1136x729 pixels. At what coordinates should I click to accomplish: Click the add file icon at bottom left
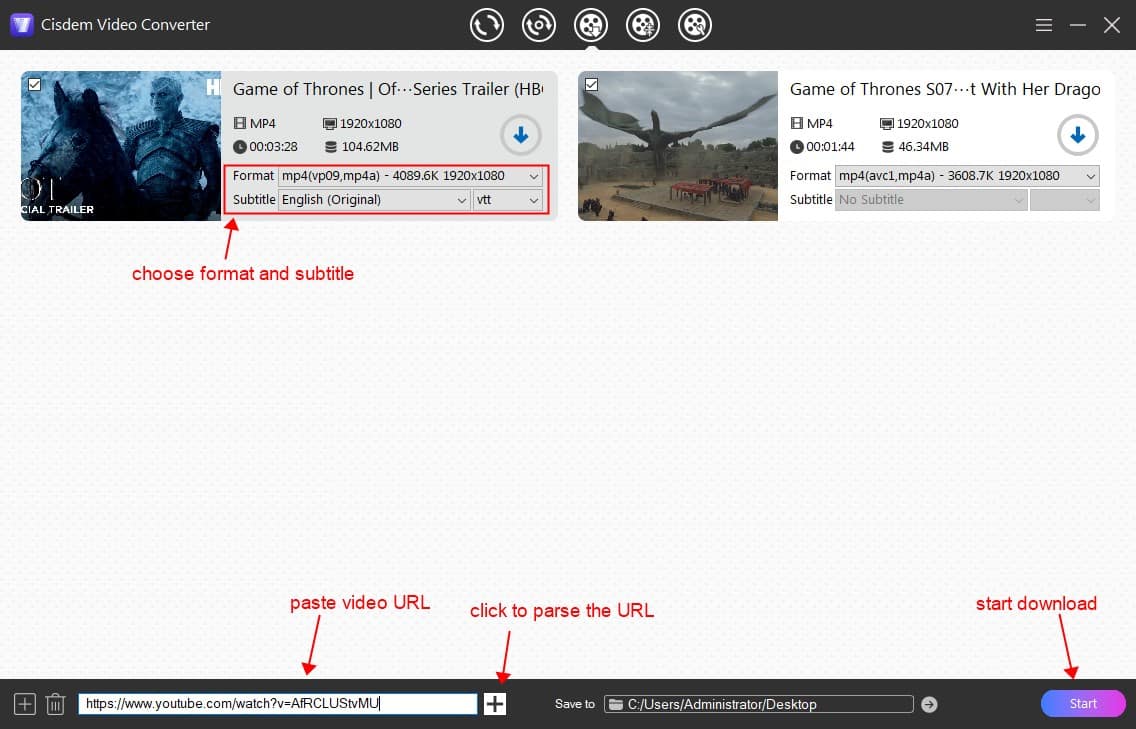pos(25,704)
